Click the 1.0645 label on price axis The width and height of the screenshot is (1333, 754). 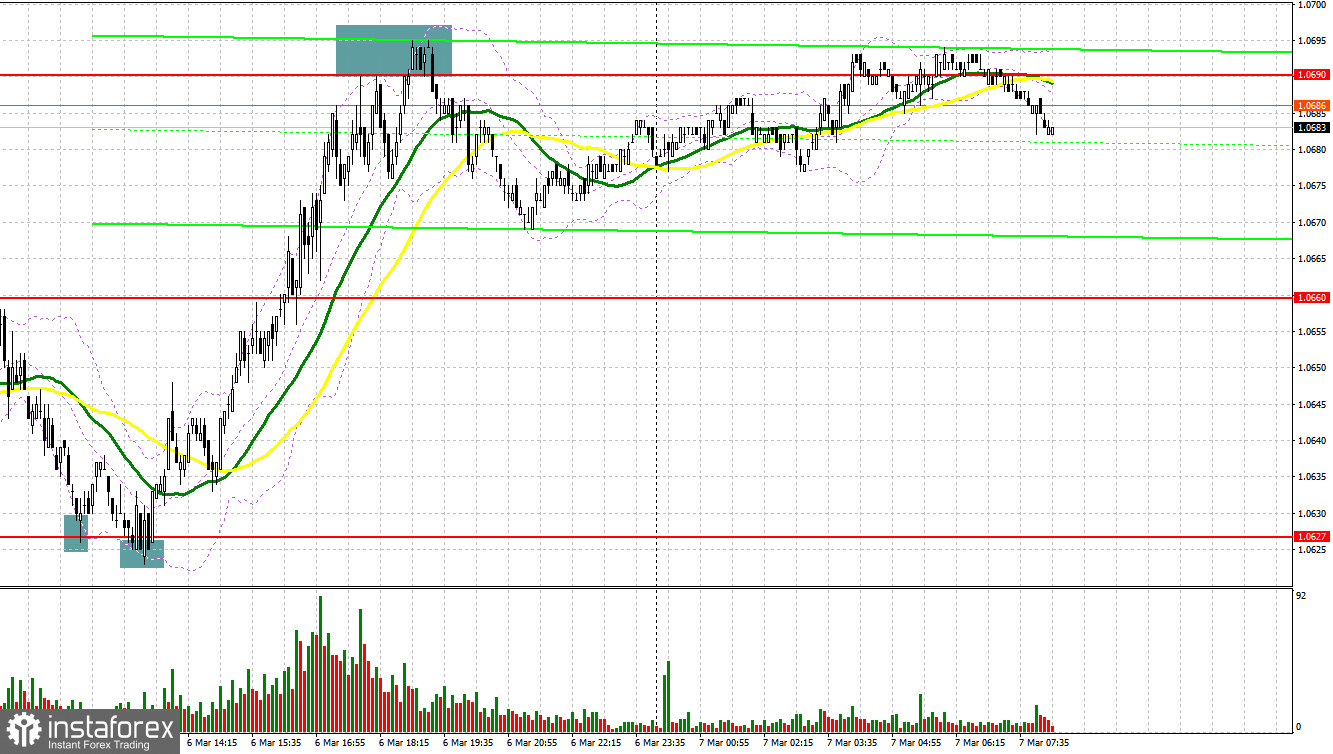coord(1312,405)
